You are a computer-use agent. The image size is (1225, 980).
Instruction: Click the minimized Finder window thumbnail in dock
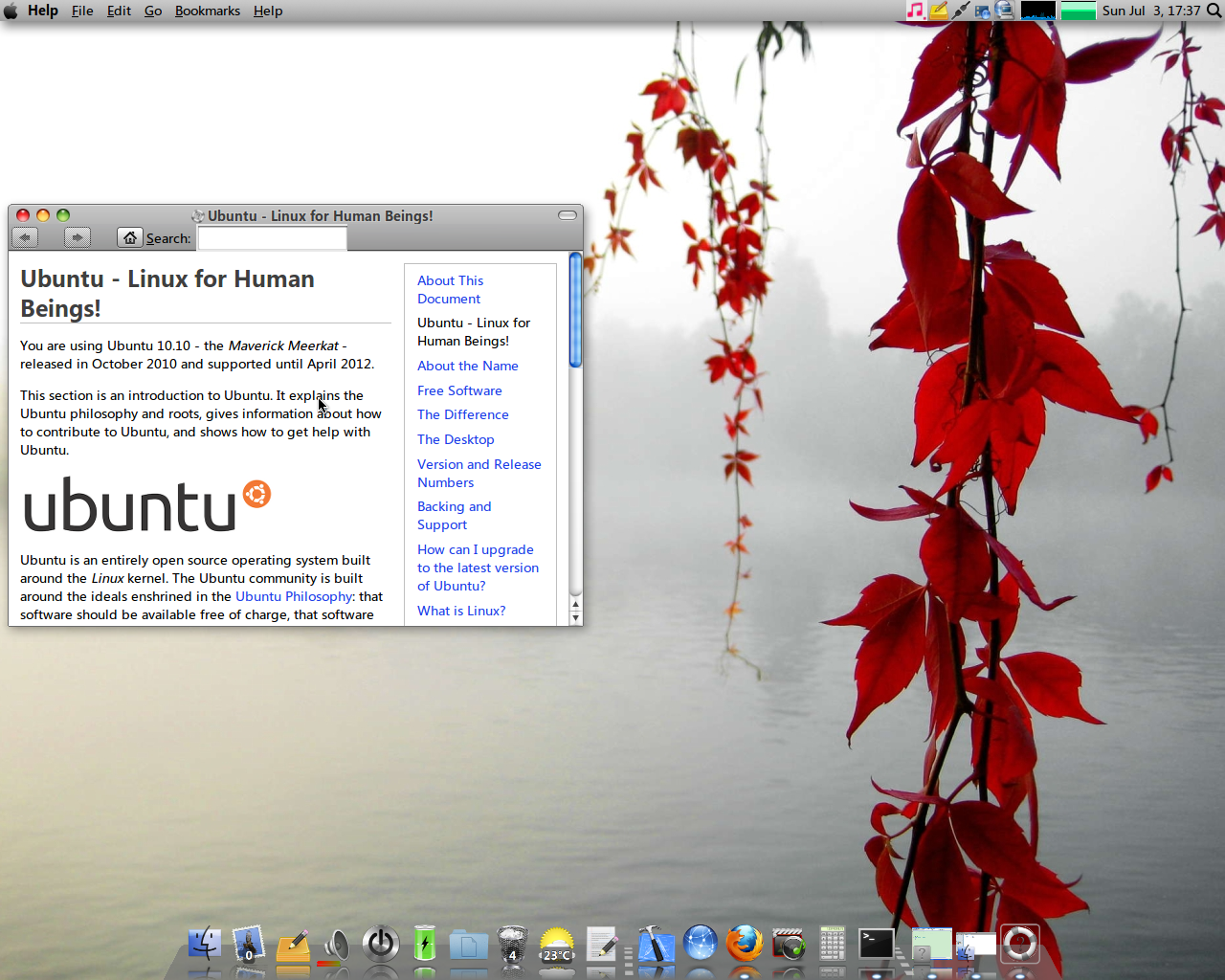(976, 945)
